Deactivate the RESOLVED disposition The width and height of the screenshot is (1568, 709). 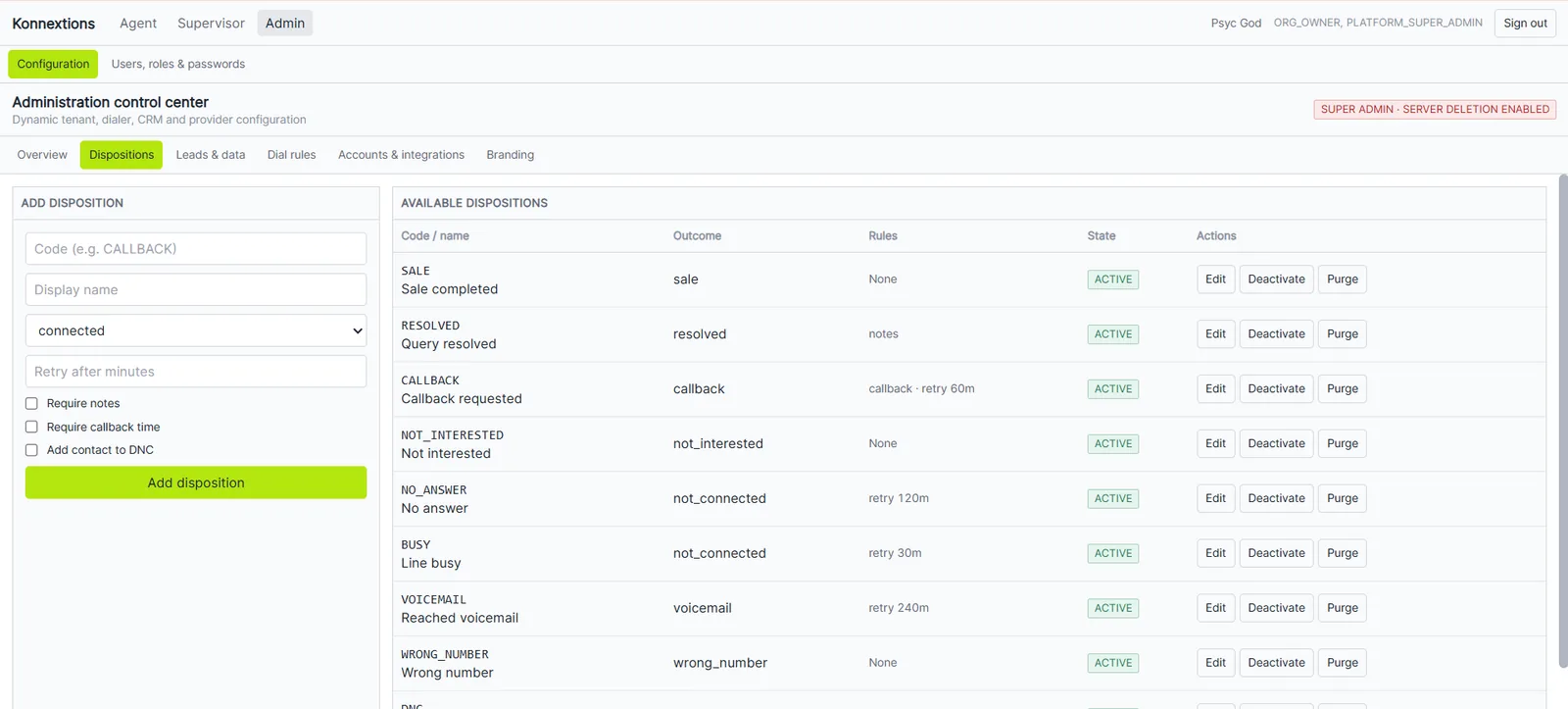click(x=1276, y=334)
